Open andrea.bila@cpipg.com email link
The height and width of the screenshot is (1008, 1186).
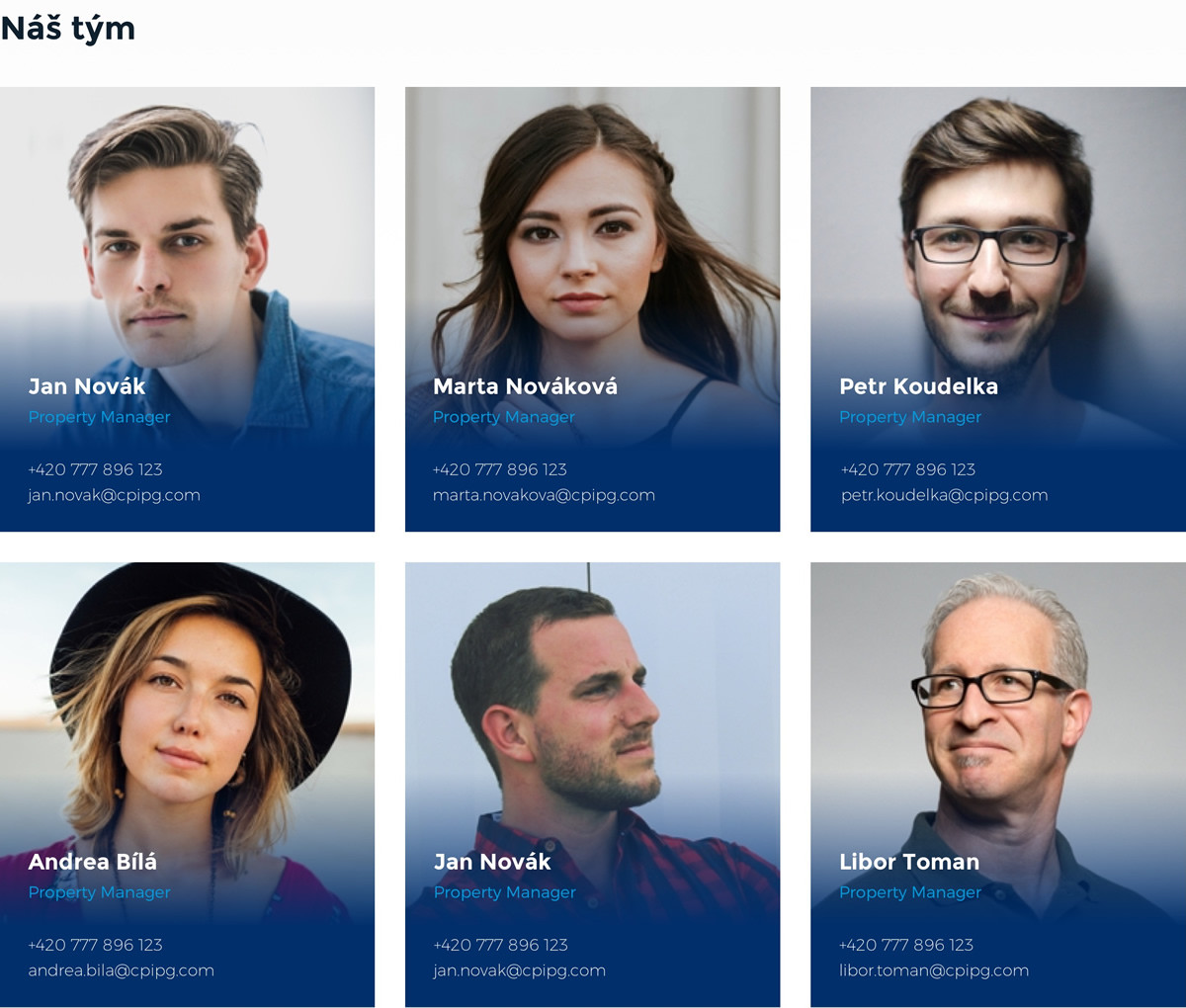point(121,970)
